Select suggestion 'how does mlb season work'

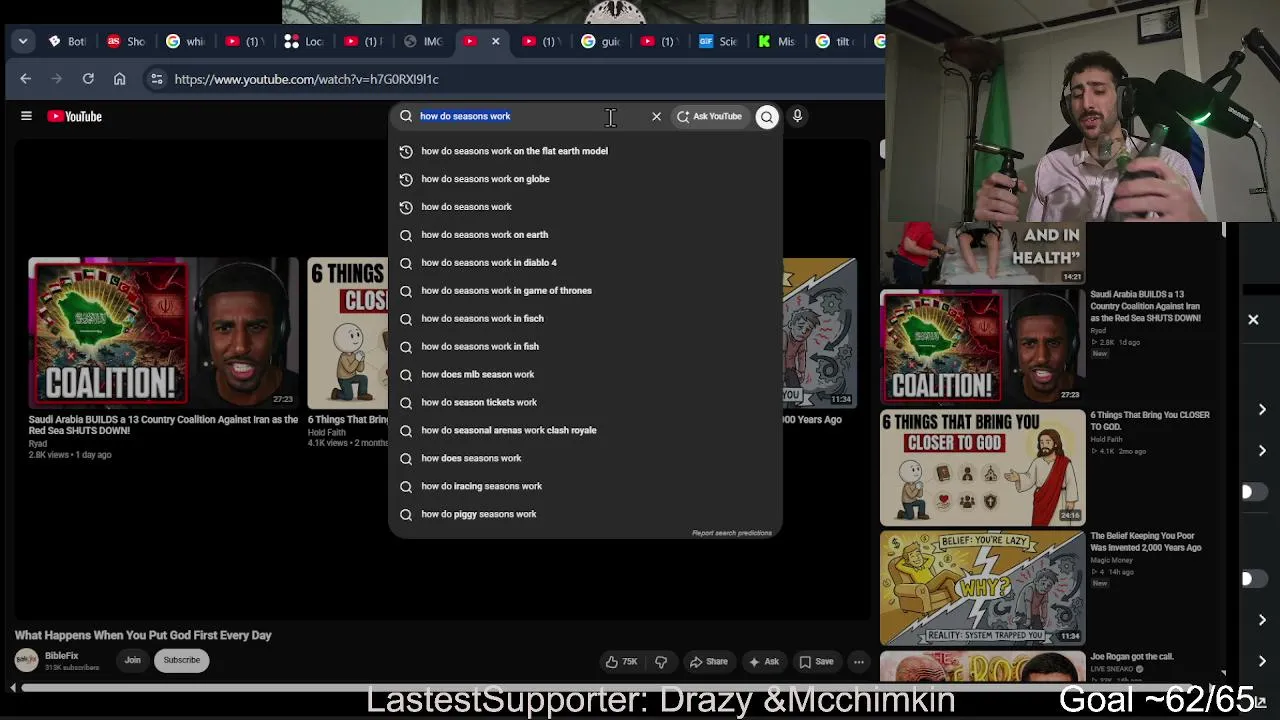click(585, 375)
